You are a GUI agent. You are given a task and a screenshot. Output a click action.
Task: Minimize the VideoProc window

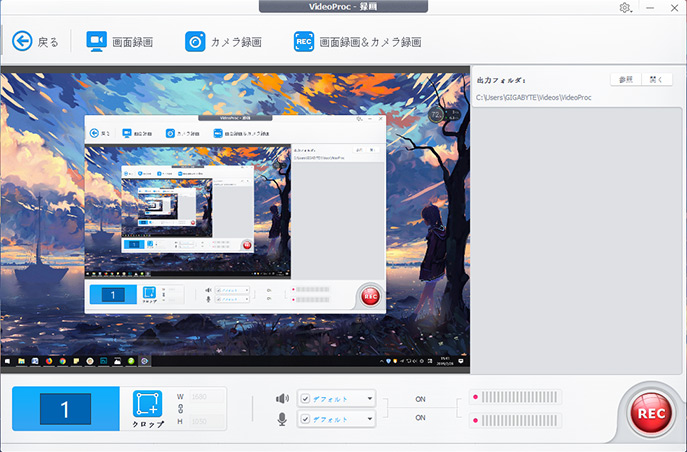point(650,8)
